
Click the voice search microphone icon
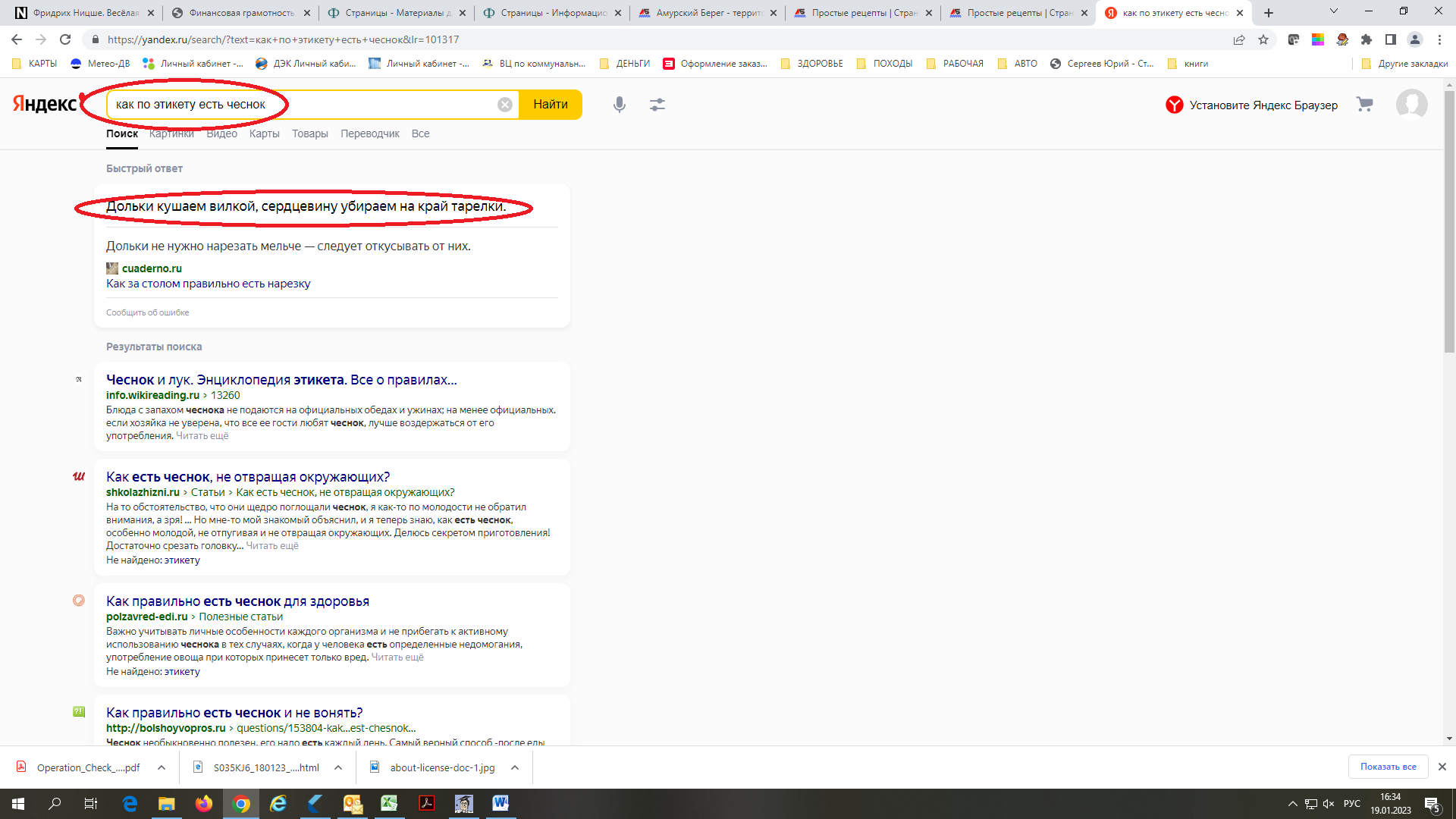619,105
